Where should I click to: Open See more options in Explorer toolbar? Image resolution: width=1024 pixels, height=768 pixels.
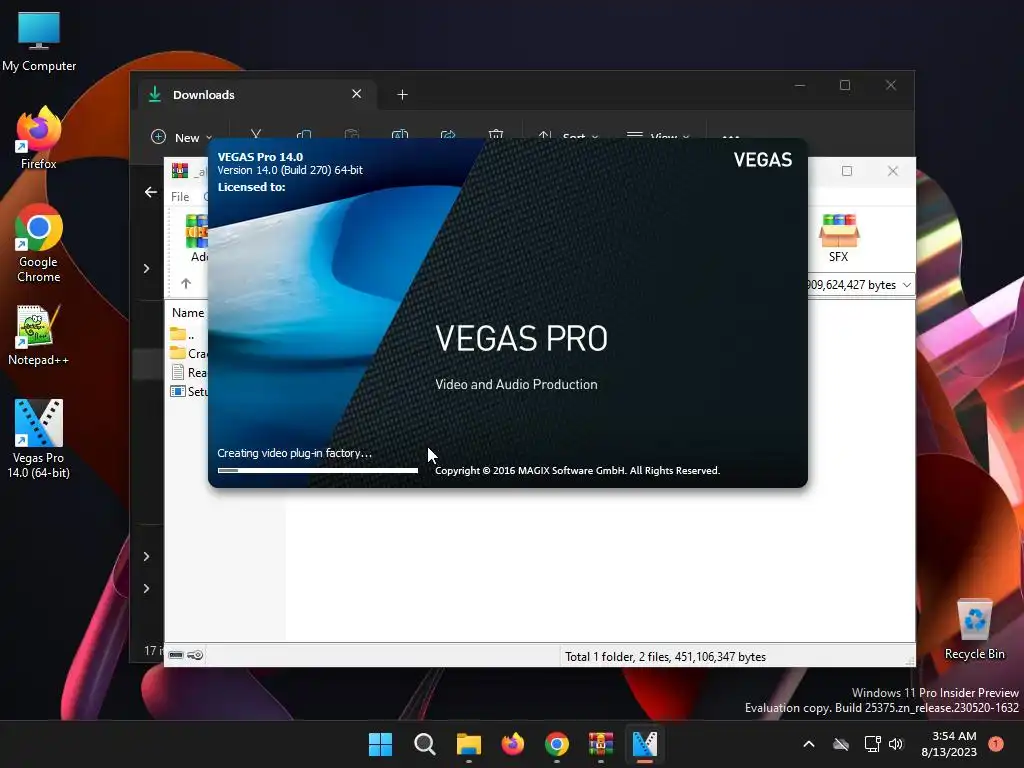pos(731,135)
